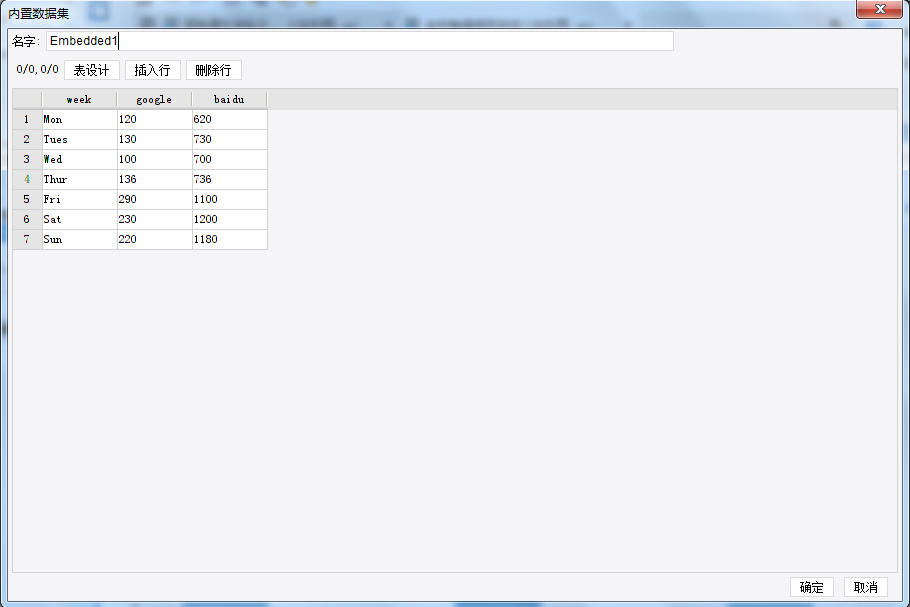Click baidu value 736 cell
Viewport: 910px width, 607px height.
tap(230, 179)
